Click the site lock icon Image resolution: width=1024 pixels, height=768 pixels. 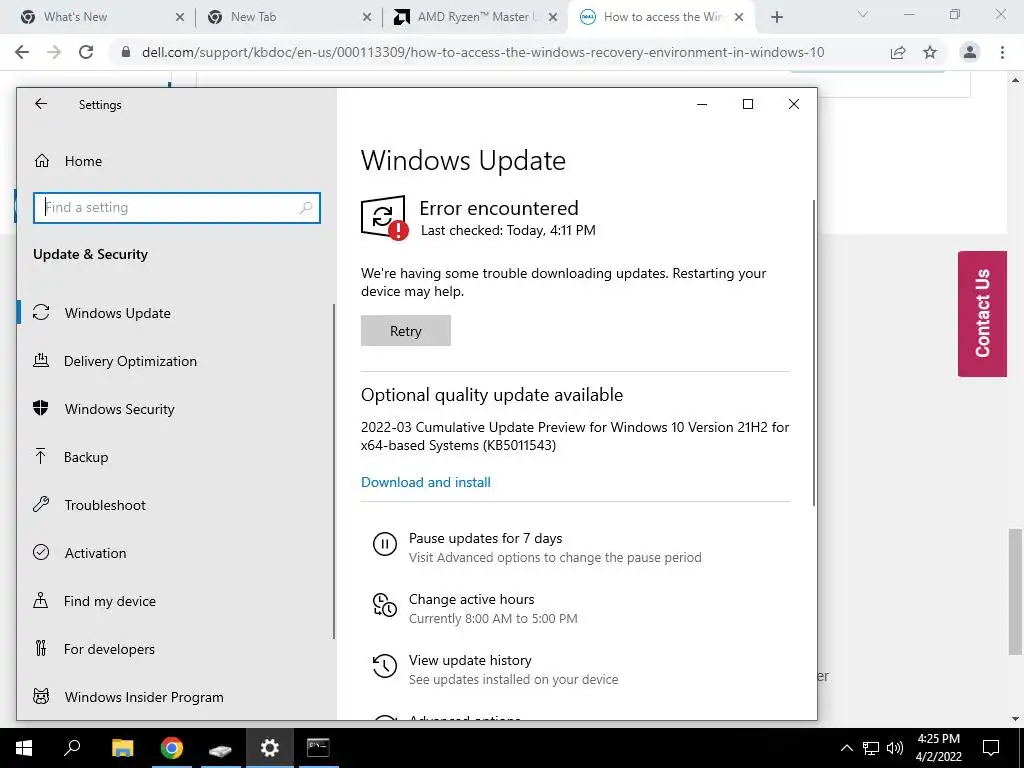tap(126, 52)
